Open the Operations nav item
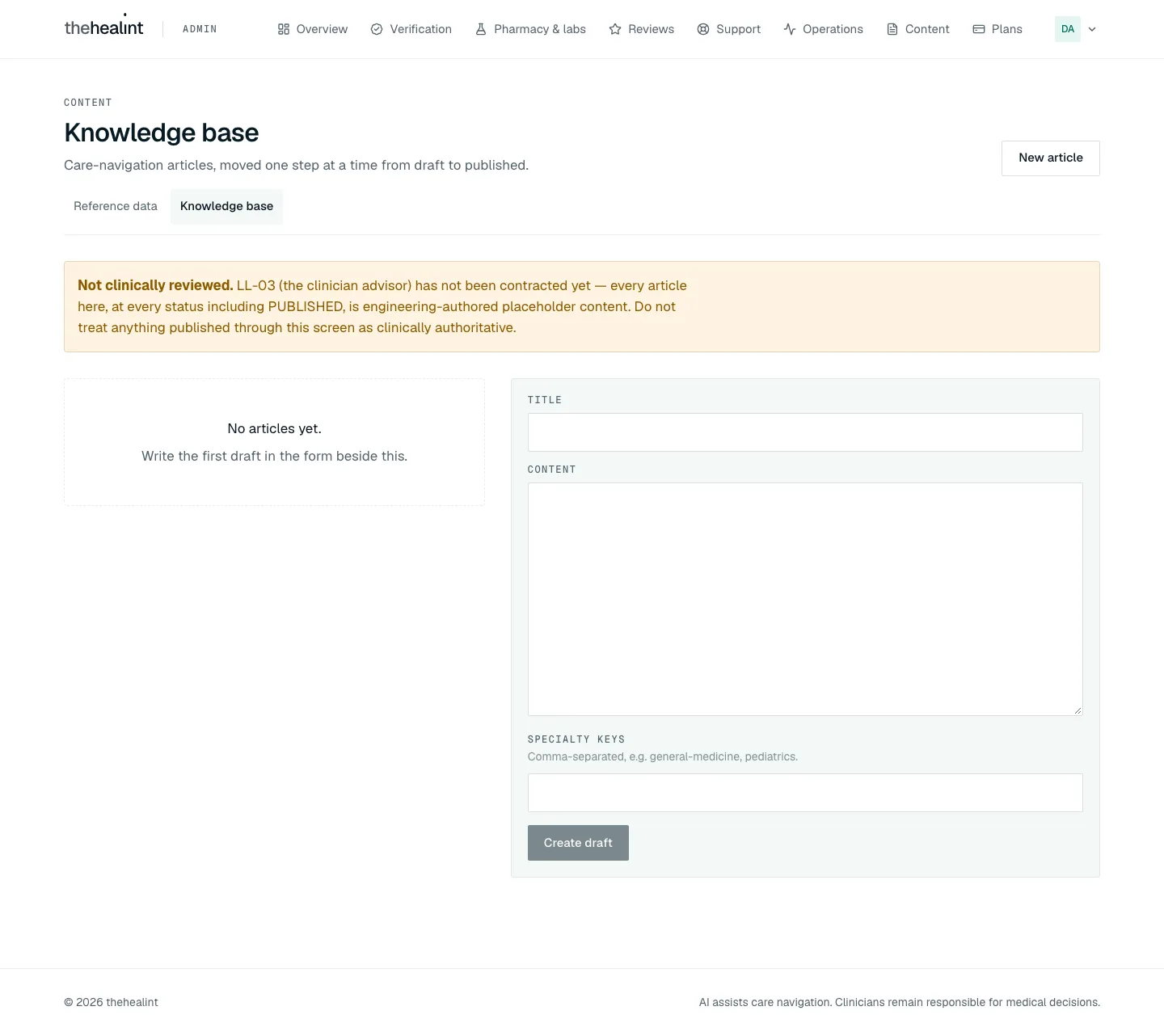The height and width of the screenshot is (1036, 1164). pyautogui.click(x=824, y=29)
